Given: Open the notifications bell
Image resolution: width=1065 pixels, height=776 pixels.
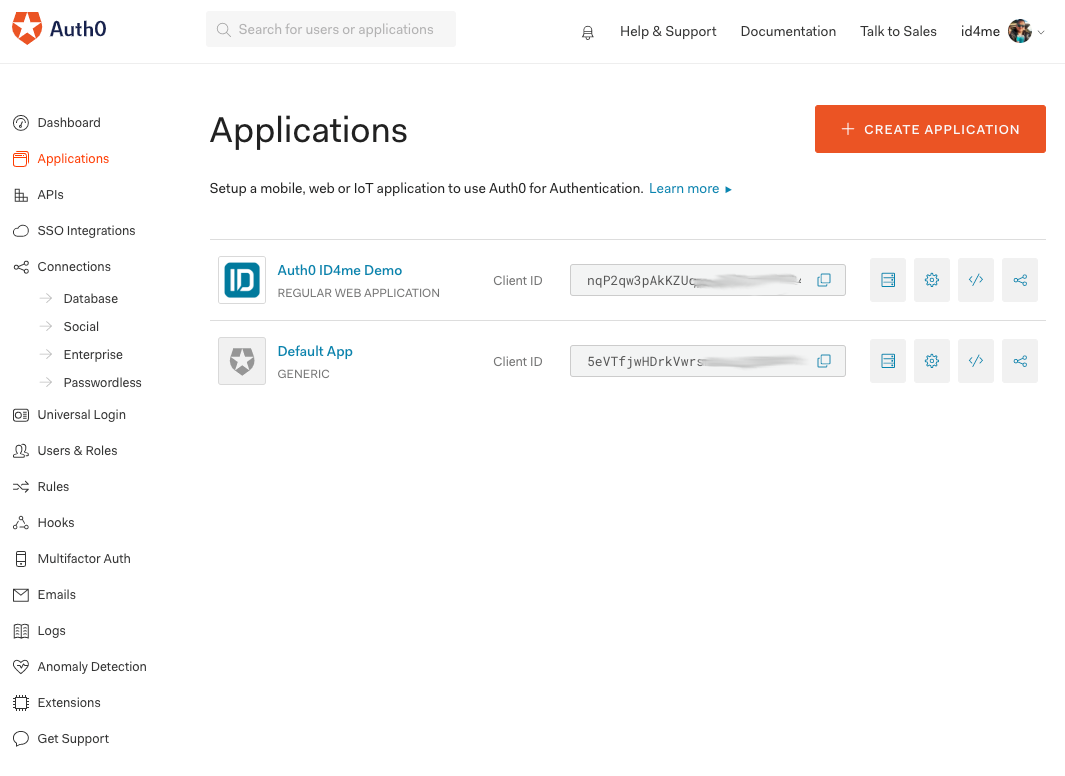Looking at the screenshot, I should point(587,31).
